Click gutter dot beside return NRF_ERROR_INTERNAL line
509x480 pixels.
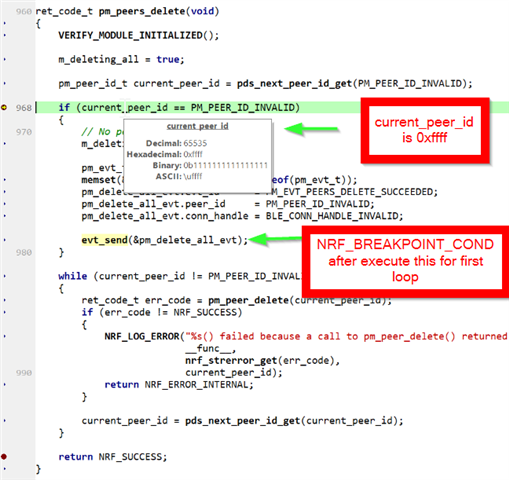coord(5,385)
